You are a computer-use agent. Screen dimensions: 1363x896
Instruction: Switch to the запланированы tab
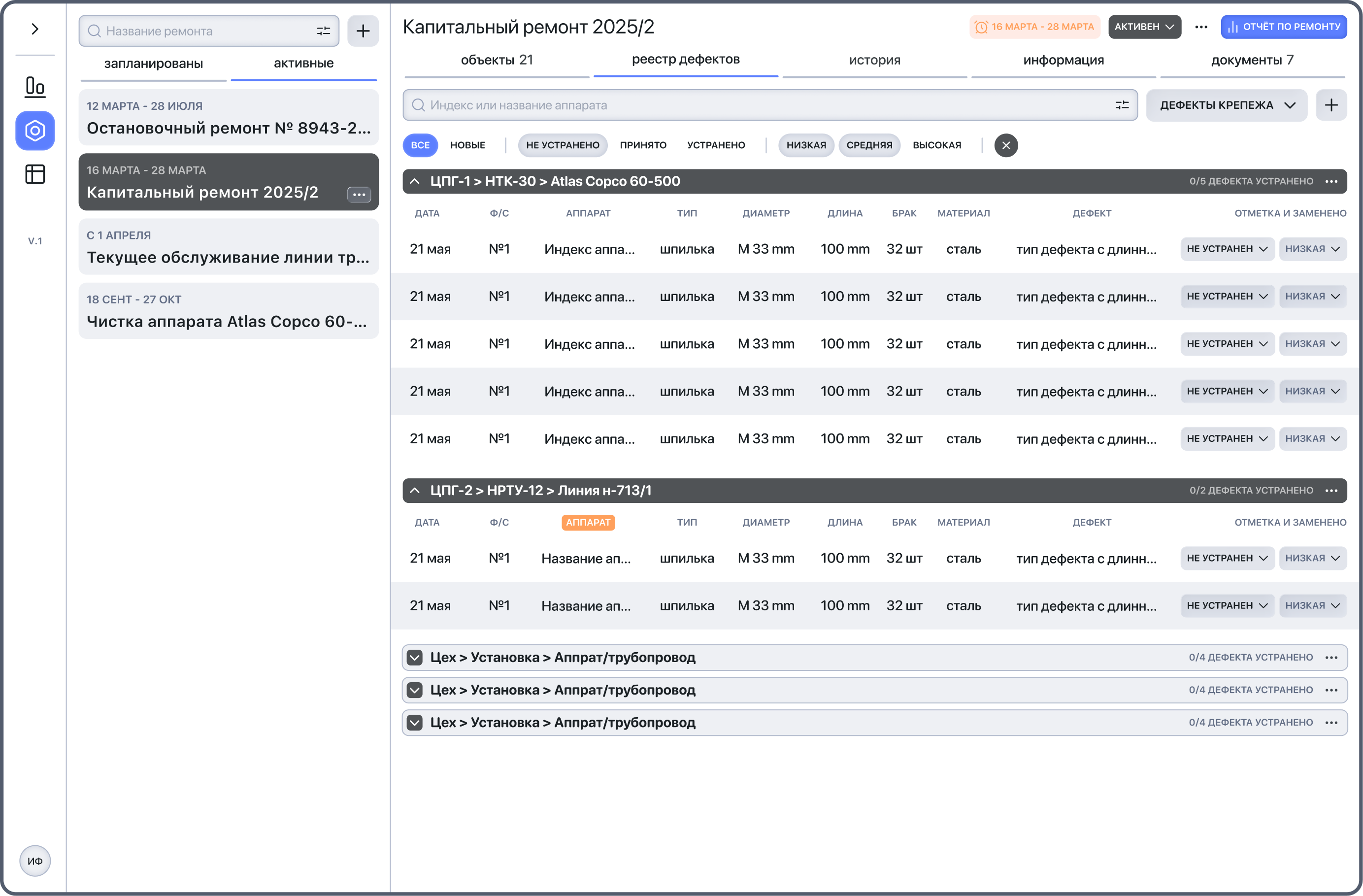pyautogui.click(x=153, y=64)
